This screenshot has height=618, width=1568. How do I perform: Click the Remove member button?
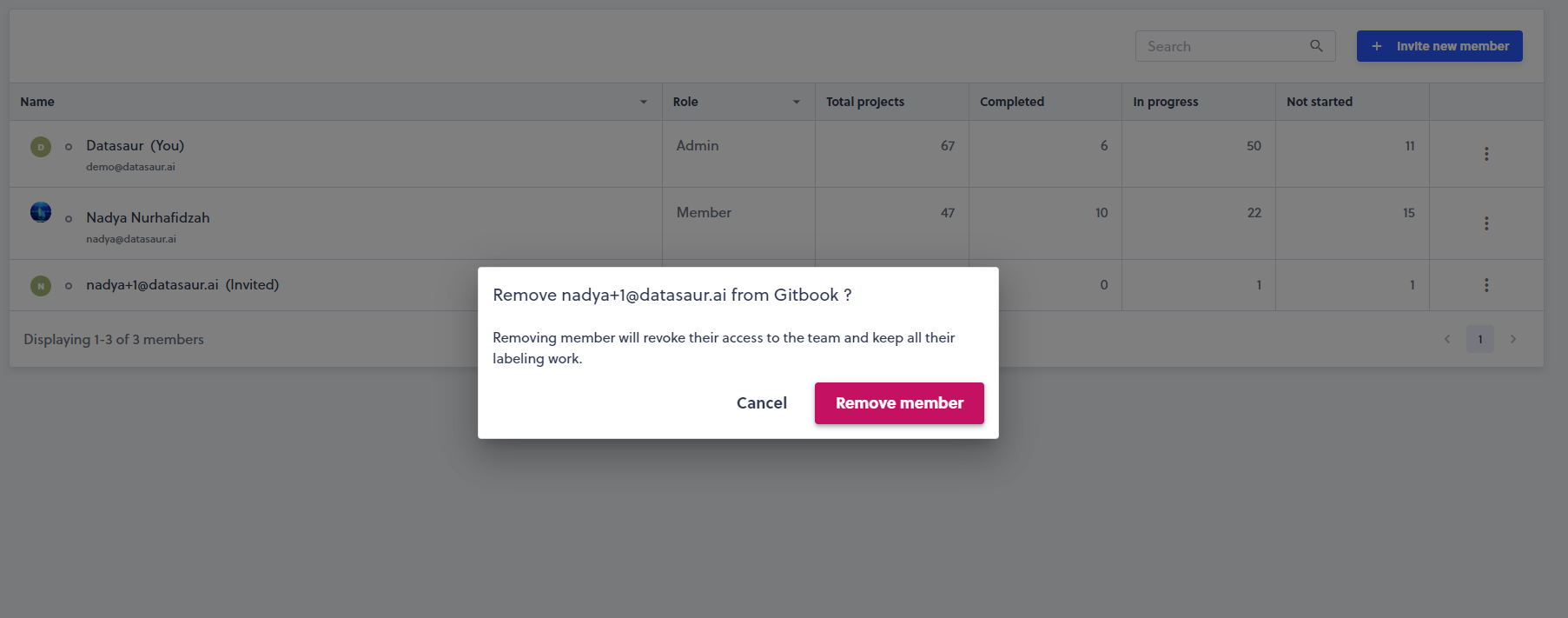click(899, 403)
